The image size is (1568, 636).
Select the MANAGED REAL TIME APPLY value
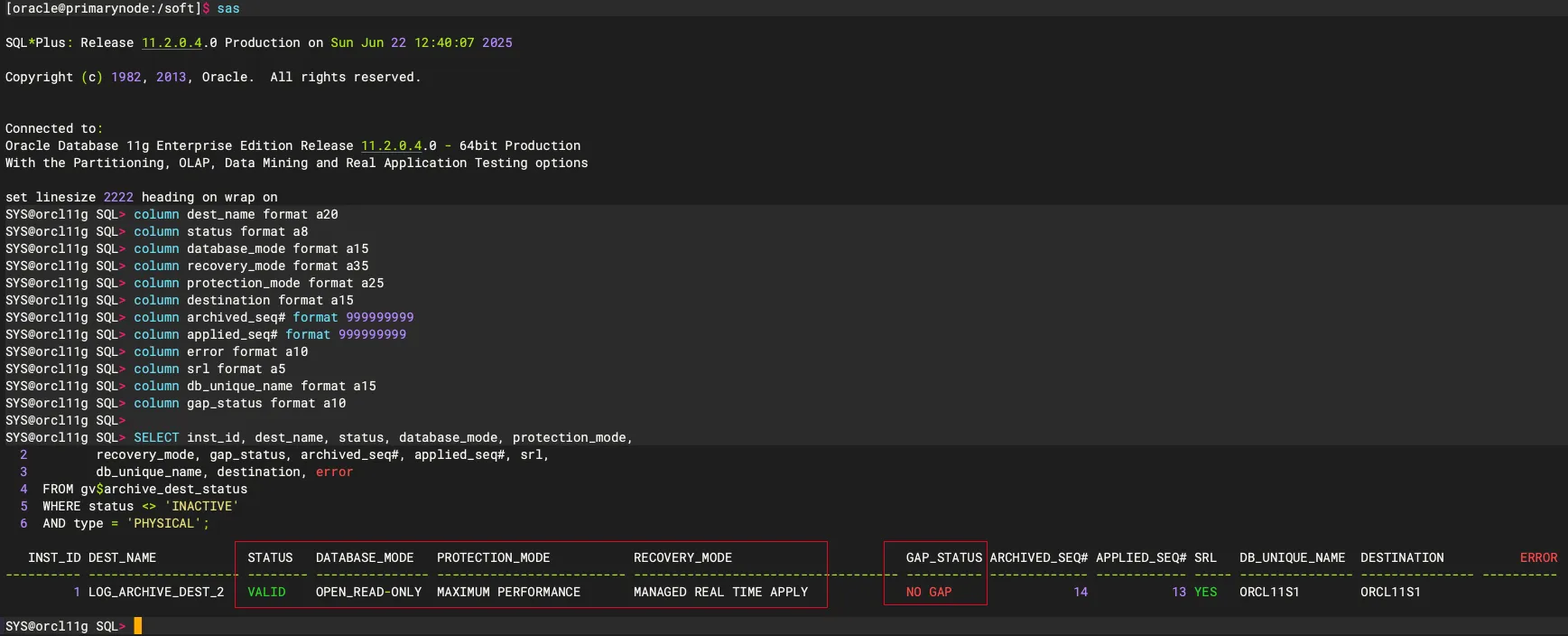(x=720, y=592)
